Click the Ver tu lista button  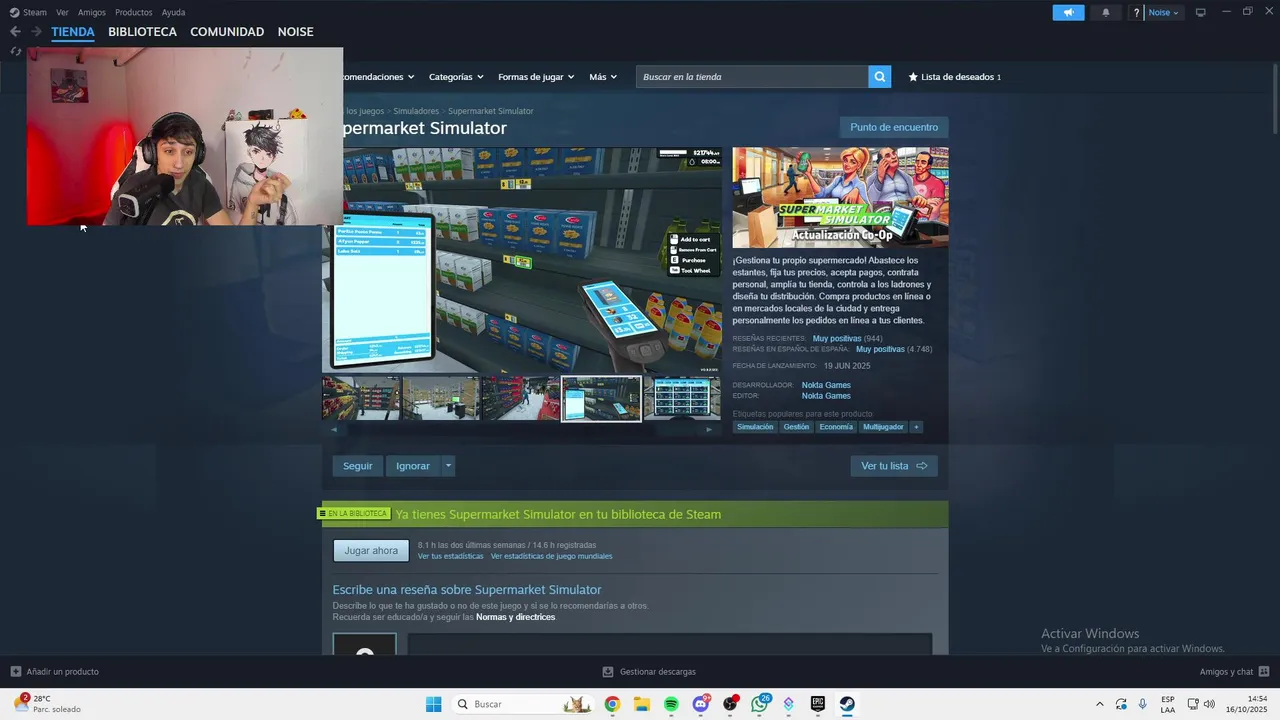click(x=894, y=466)
